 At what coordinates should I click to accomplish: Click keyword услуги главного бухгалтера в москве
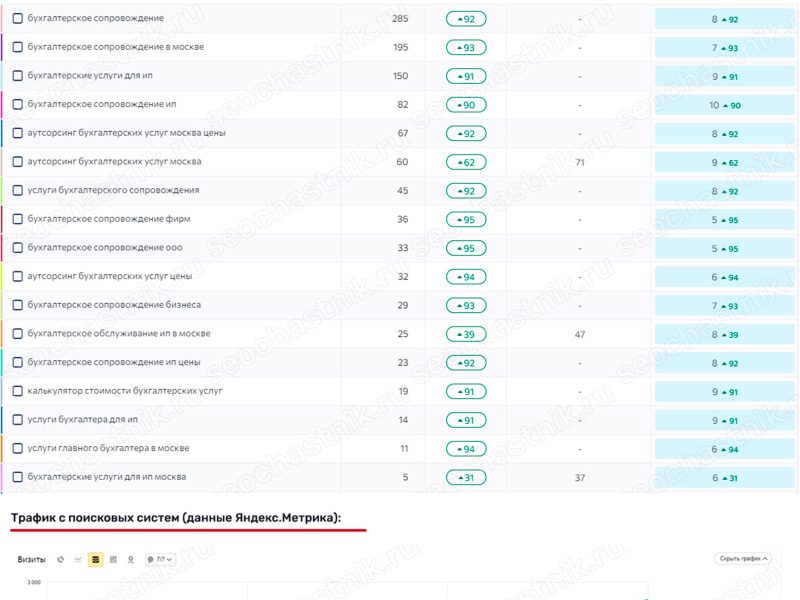[108, 448]
